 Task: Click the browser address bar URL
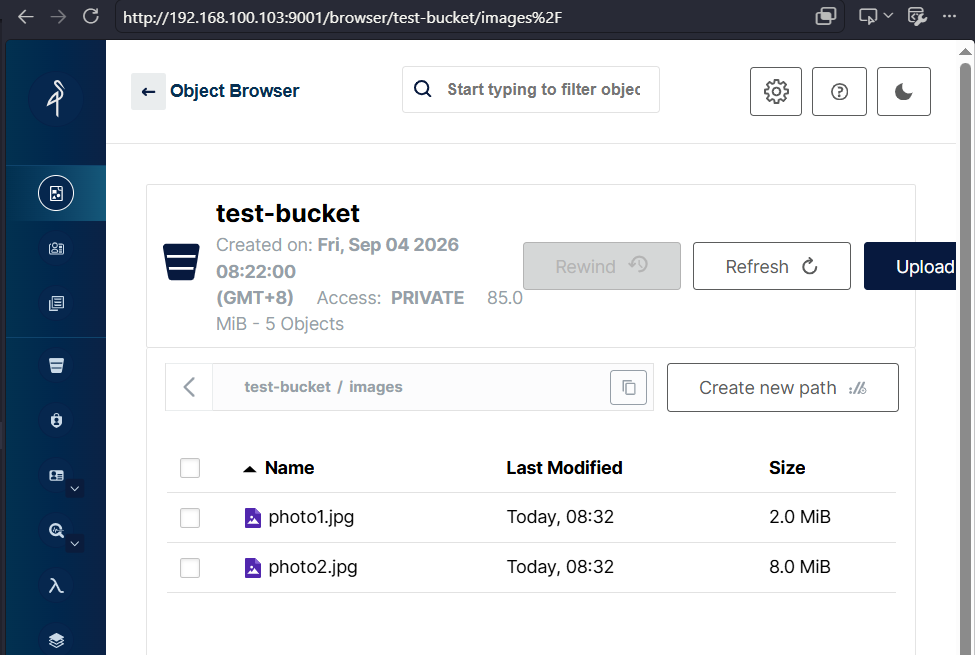(x=343, y=17)
